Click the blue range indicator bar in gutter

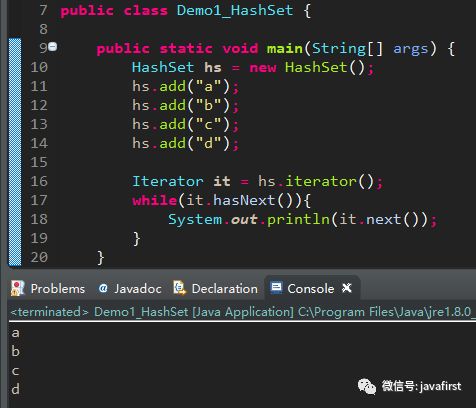tap(15, 152)
